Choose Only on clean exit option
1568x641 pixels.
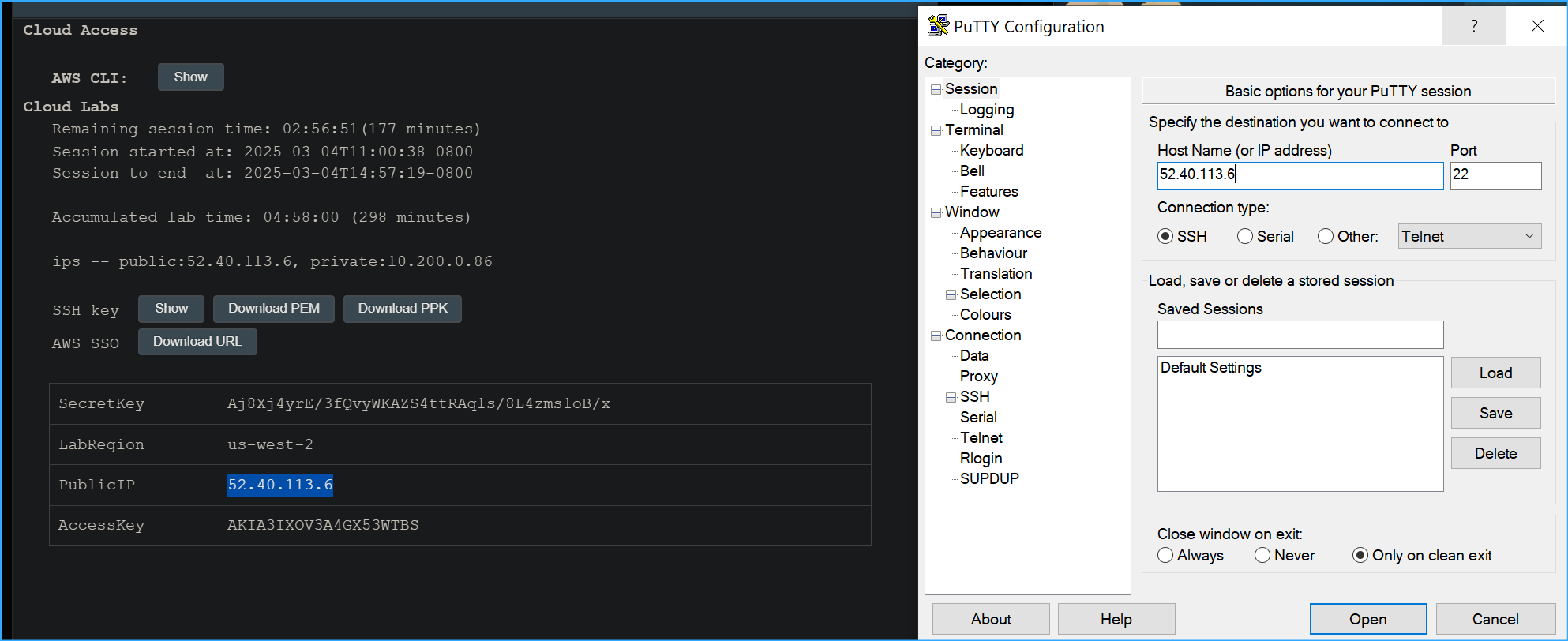click(x=1360, y=555)
